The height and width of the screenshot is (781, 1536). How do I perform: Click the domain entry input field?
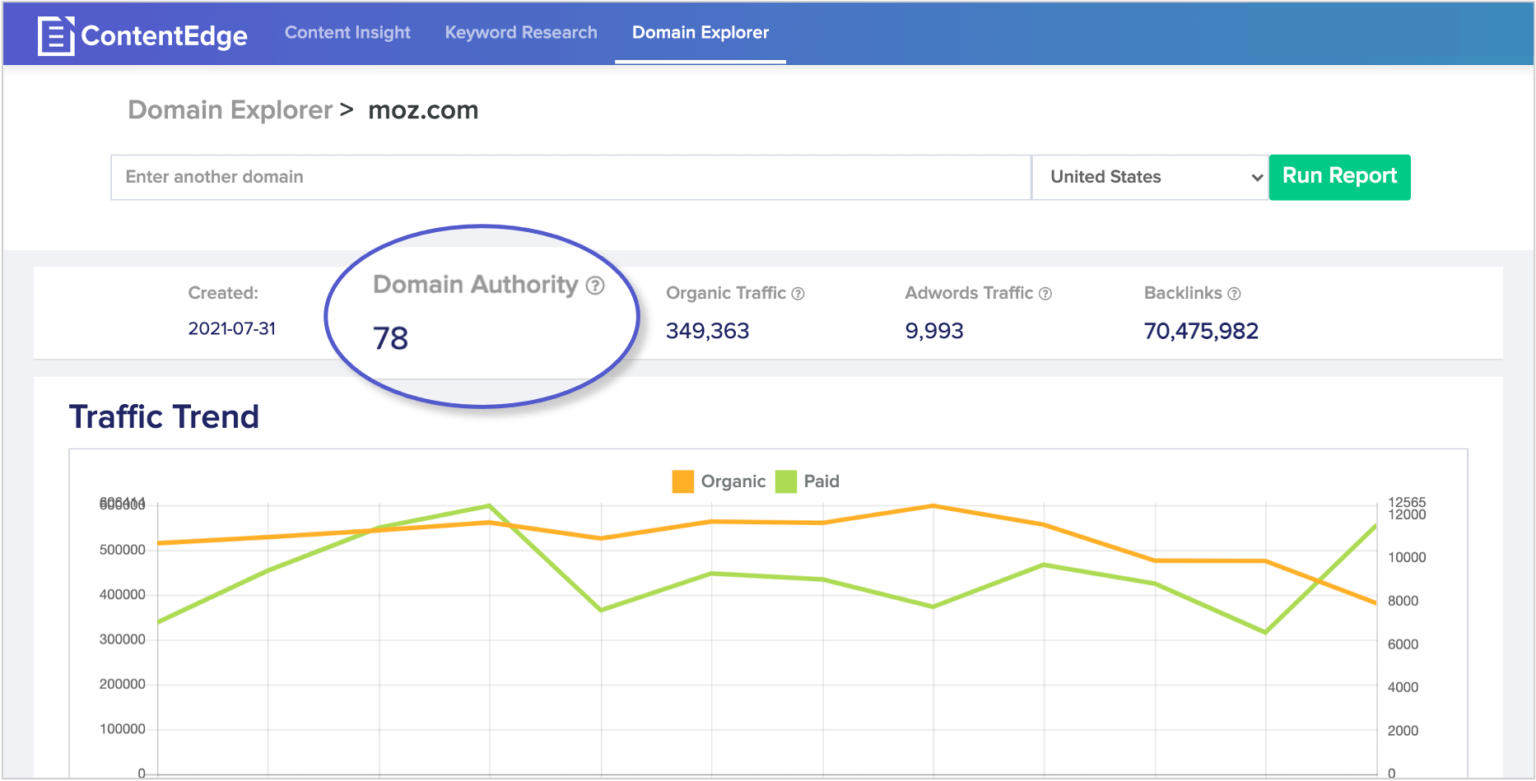[x=570, y=177]
